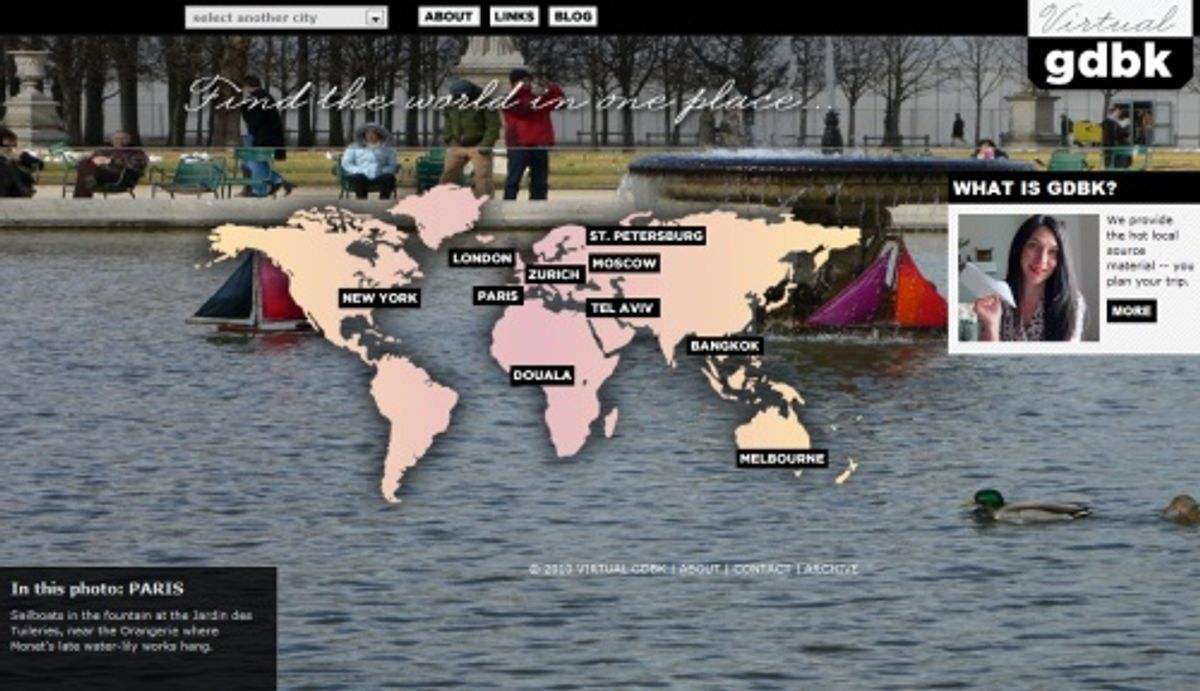This screenshot has height=691, width=1200.
Task: Select MELBOURNE on the world map
Action: point(782,460)
